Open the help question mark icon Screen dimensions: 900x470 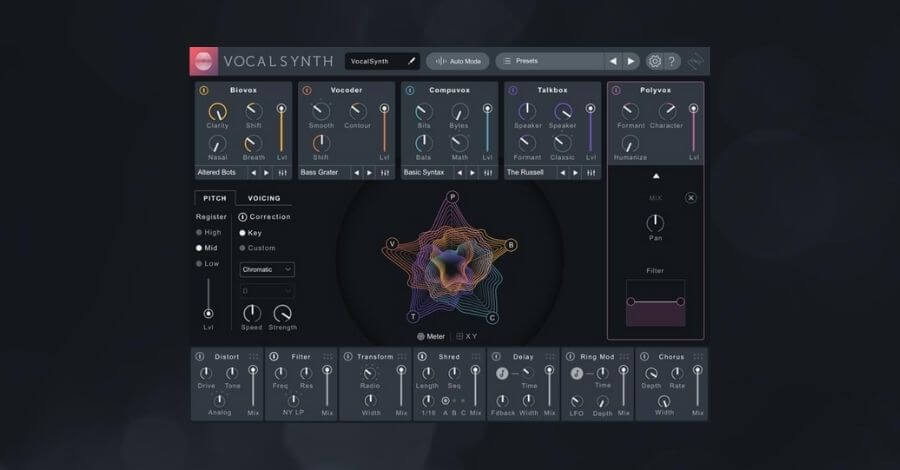pos(672,61)
